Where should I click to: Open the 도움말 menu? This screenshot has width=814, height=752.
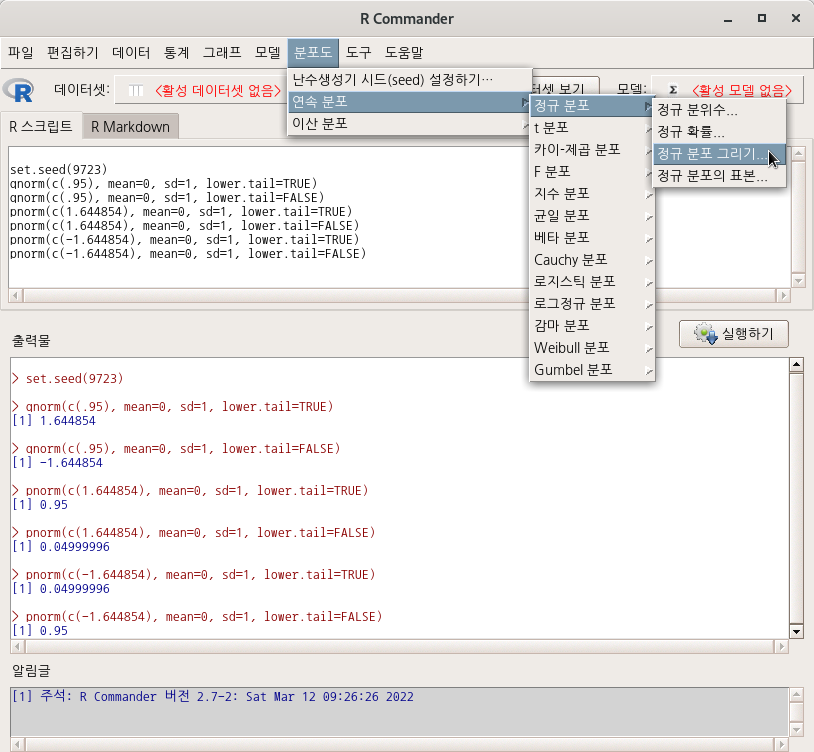pos(404,52)
